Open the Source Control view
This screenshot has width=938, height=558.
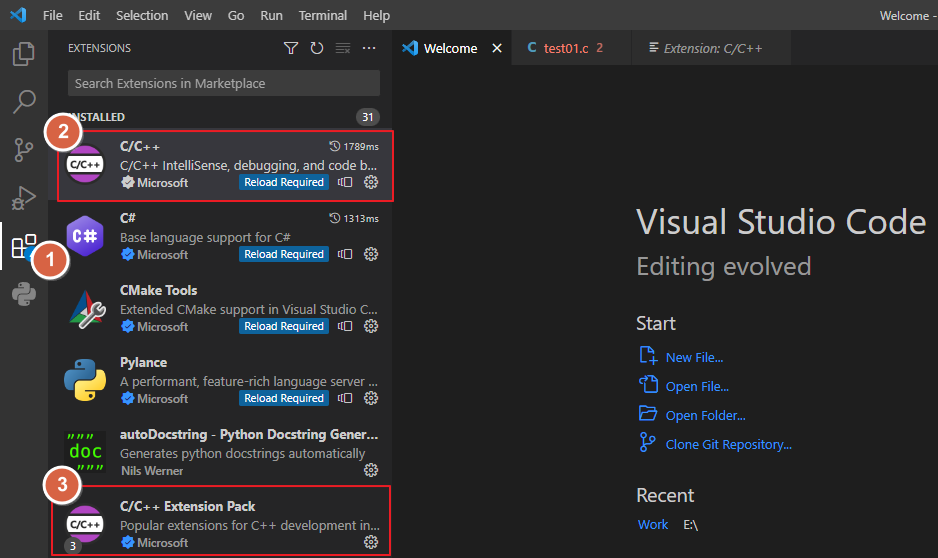23,150
